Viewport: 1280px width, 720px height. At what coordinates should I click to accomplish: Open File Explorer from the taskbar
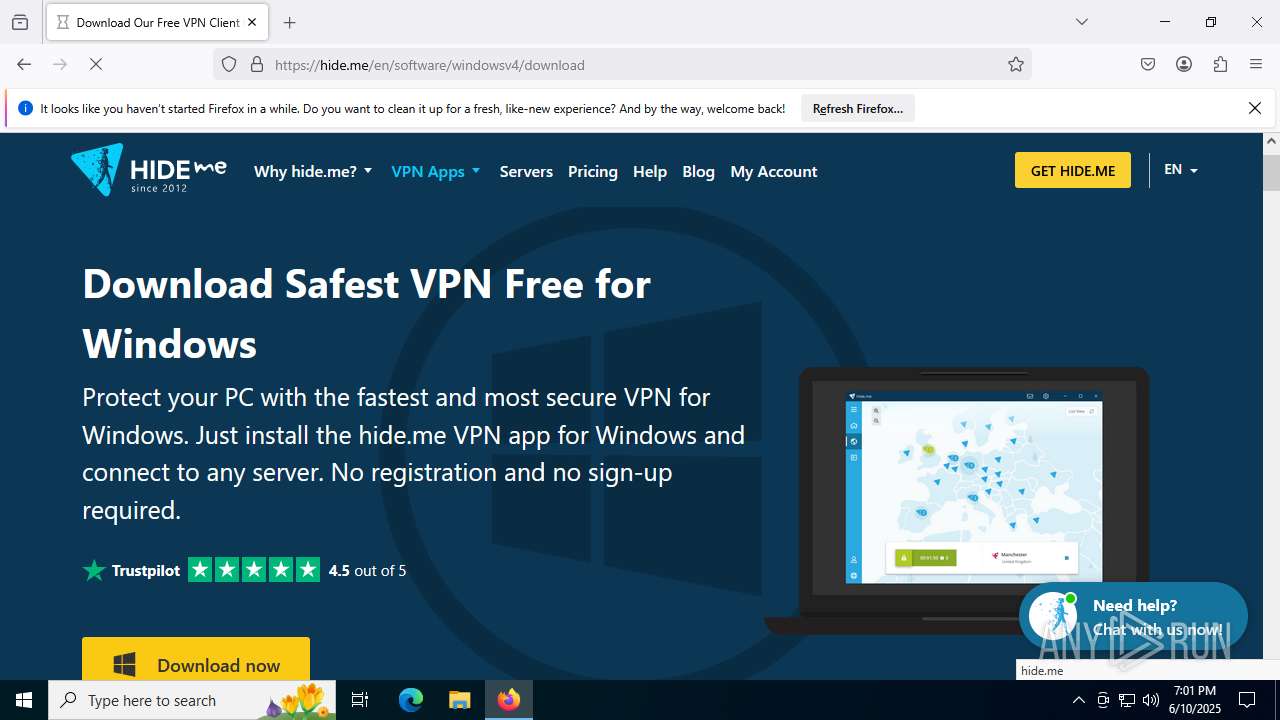tap(459, 700)
